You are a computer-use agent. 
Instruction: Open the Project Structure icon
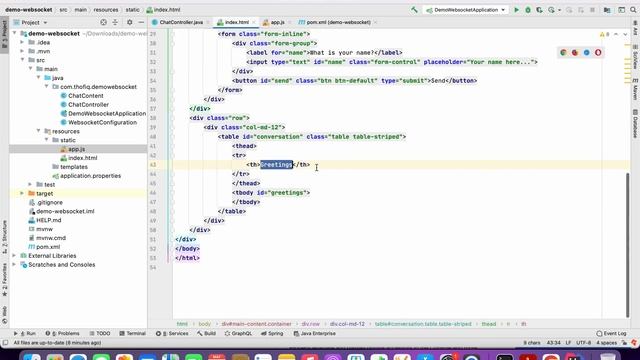coord(607,10)
